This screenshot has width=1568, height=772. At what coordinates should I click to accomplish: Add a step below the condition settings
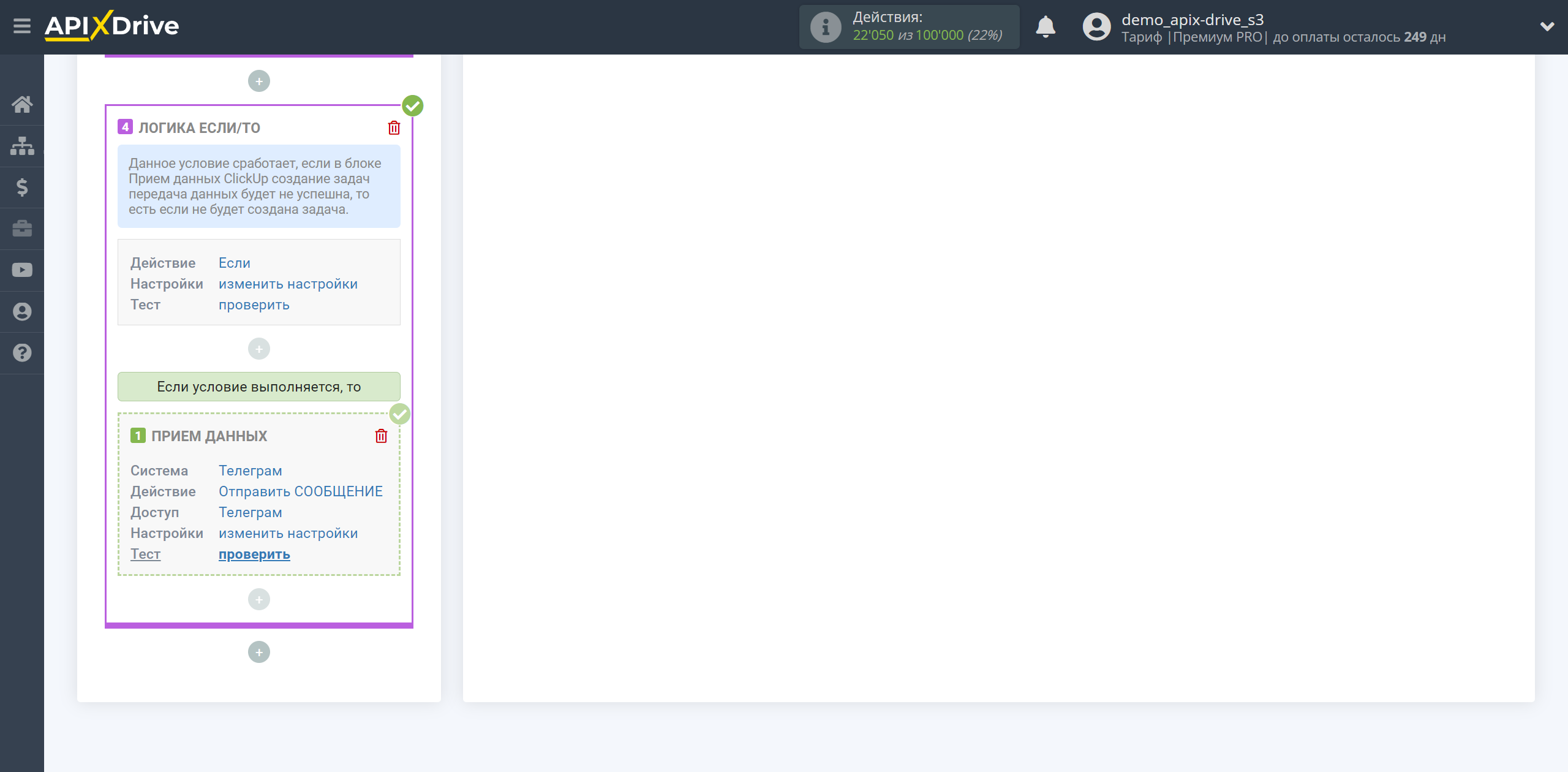point(259,349)
